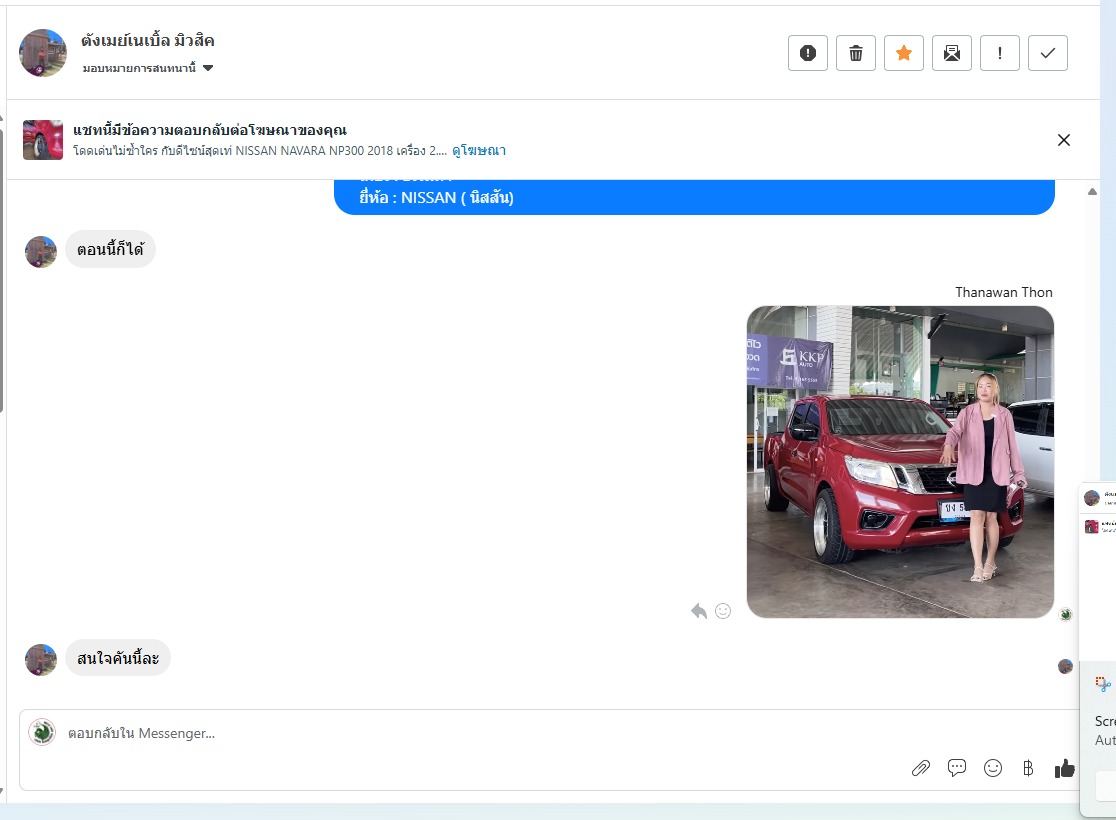Click the page logo in reply box

tap(42, 732)
